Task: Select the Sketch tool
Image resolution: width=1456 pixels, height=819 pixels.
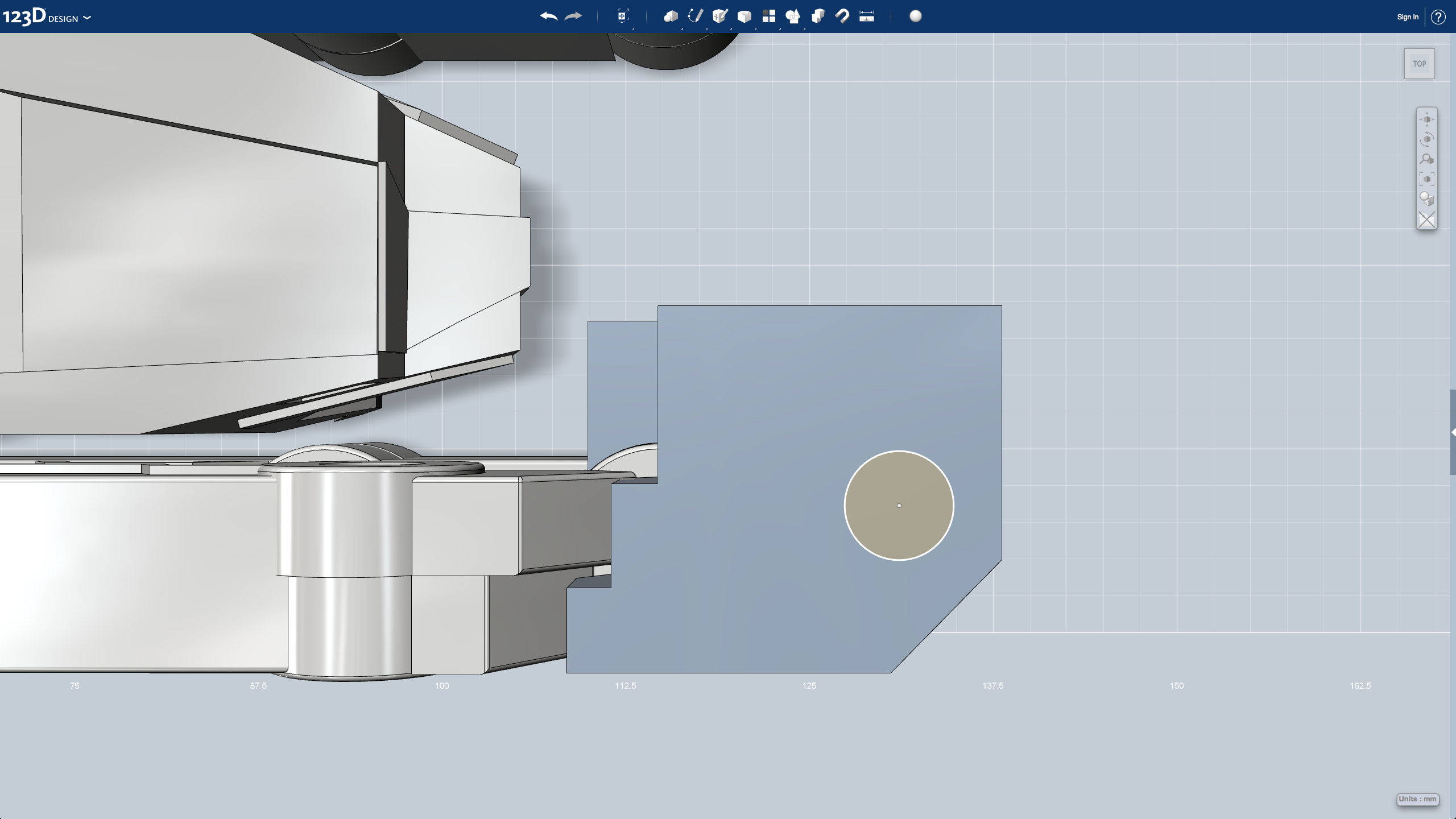Action: point(696,16)
